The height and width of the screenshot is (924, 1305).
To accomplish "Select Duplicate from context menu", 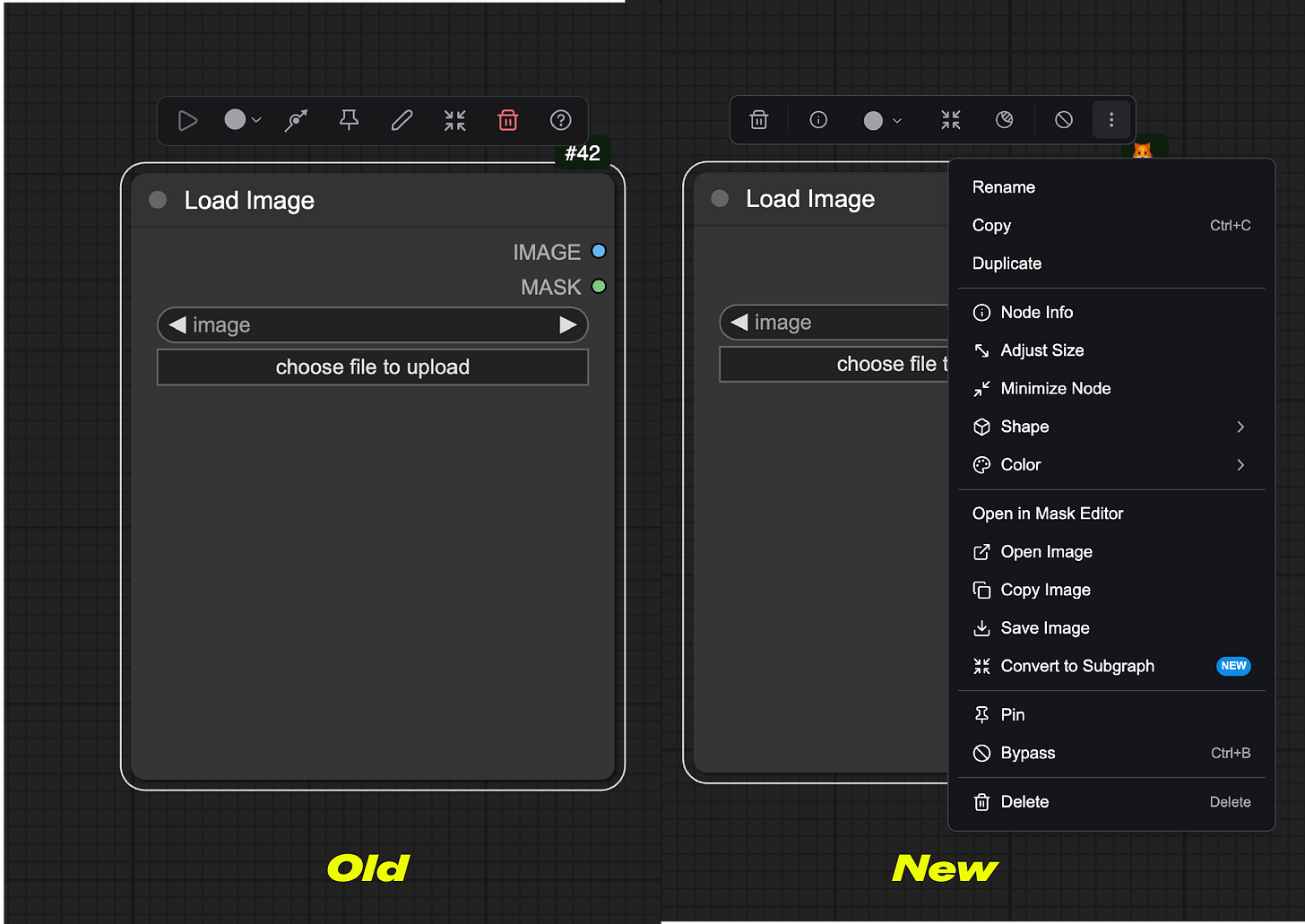I will (x=1111, y=263).
